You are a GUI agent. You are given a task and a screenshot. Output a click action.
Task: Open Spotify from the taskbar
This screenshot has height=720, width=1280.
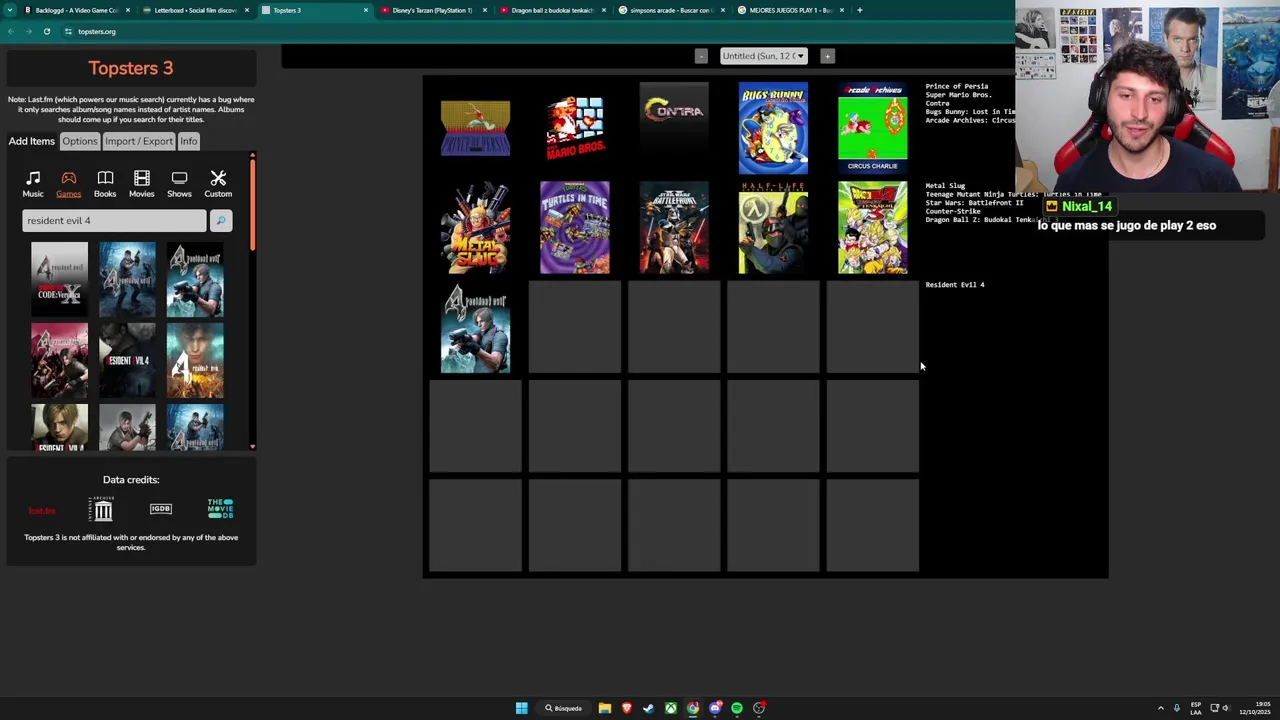click(737, 708)
